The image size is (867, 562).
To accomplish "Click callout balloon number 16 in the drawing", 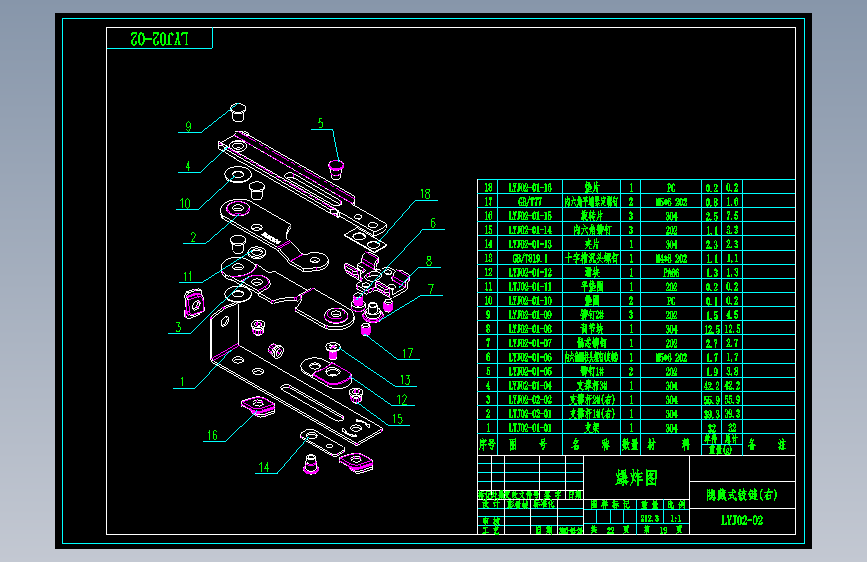I will [x=212, y=435].
